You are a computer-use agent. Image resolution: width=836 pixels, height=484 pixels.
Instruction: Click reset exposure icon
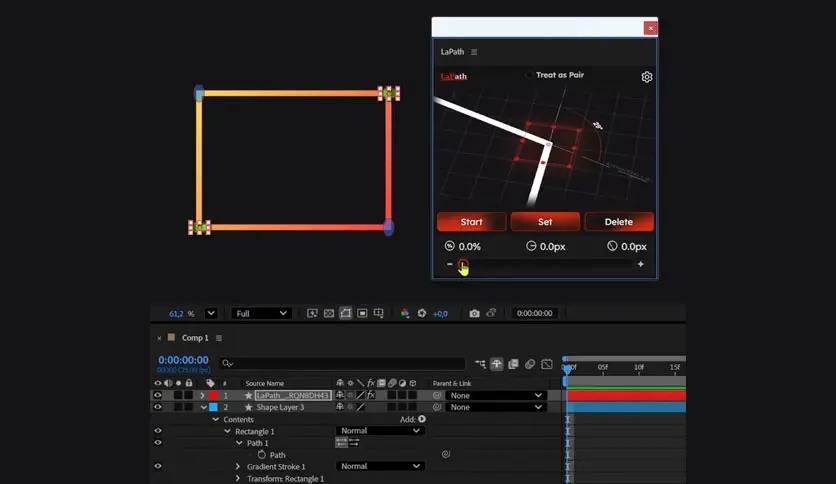click(422, 313)
